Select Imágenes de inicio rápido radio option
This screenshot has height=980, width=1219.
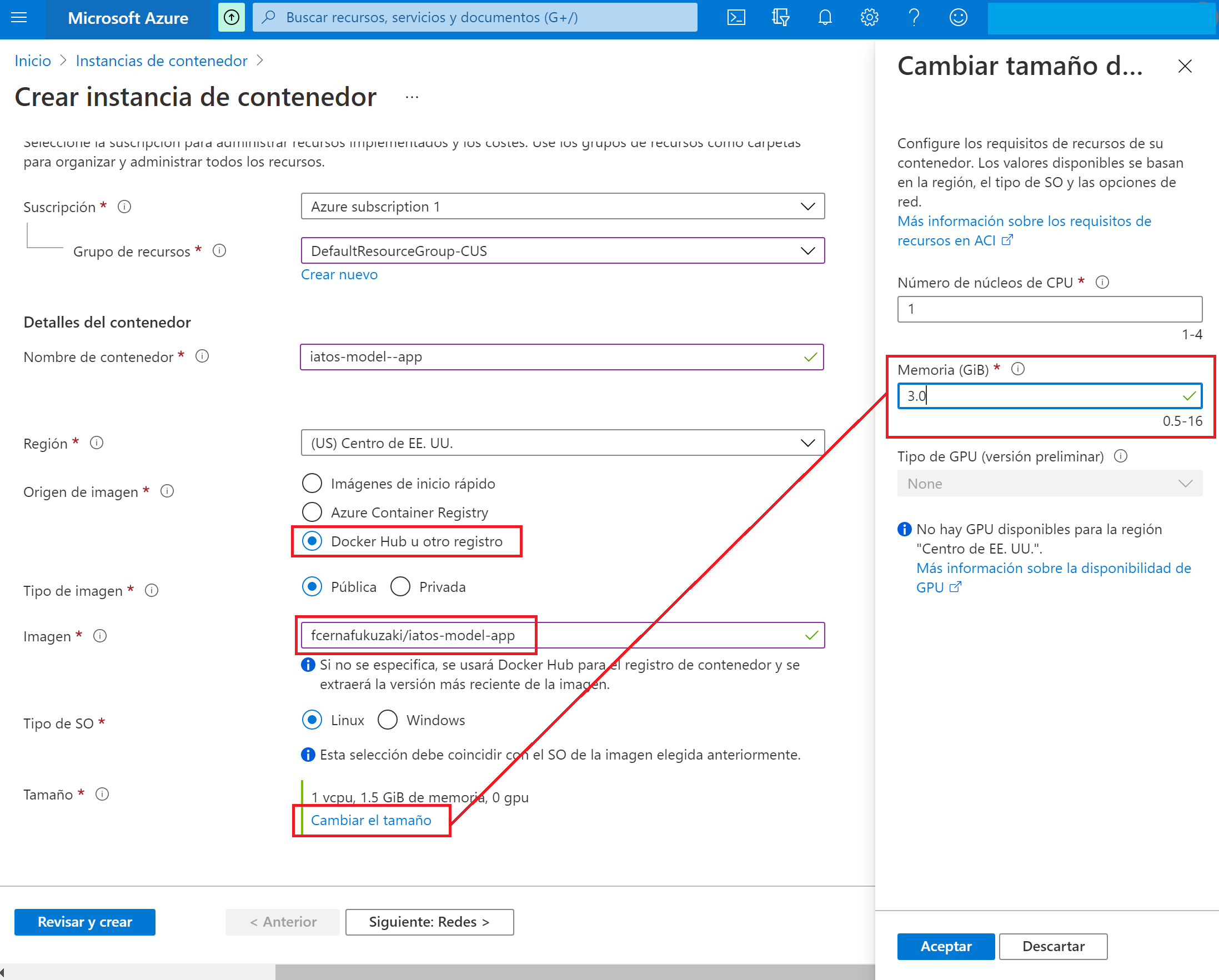(x=312, y=483)
